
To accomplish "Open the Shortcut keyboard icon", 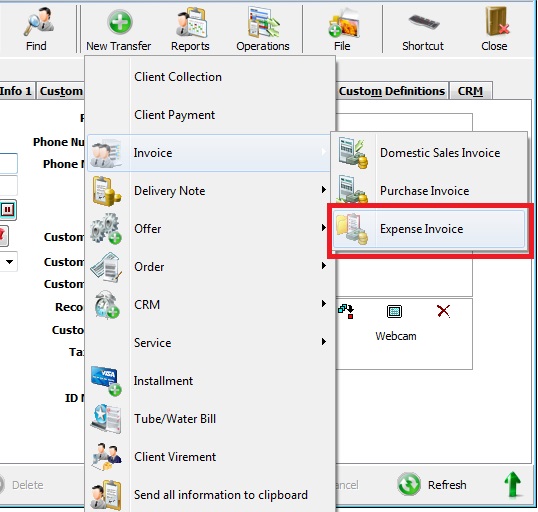I will 423,22.
